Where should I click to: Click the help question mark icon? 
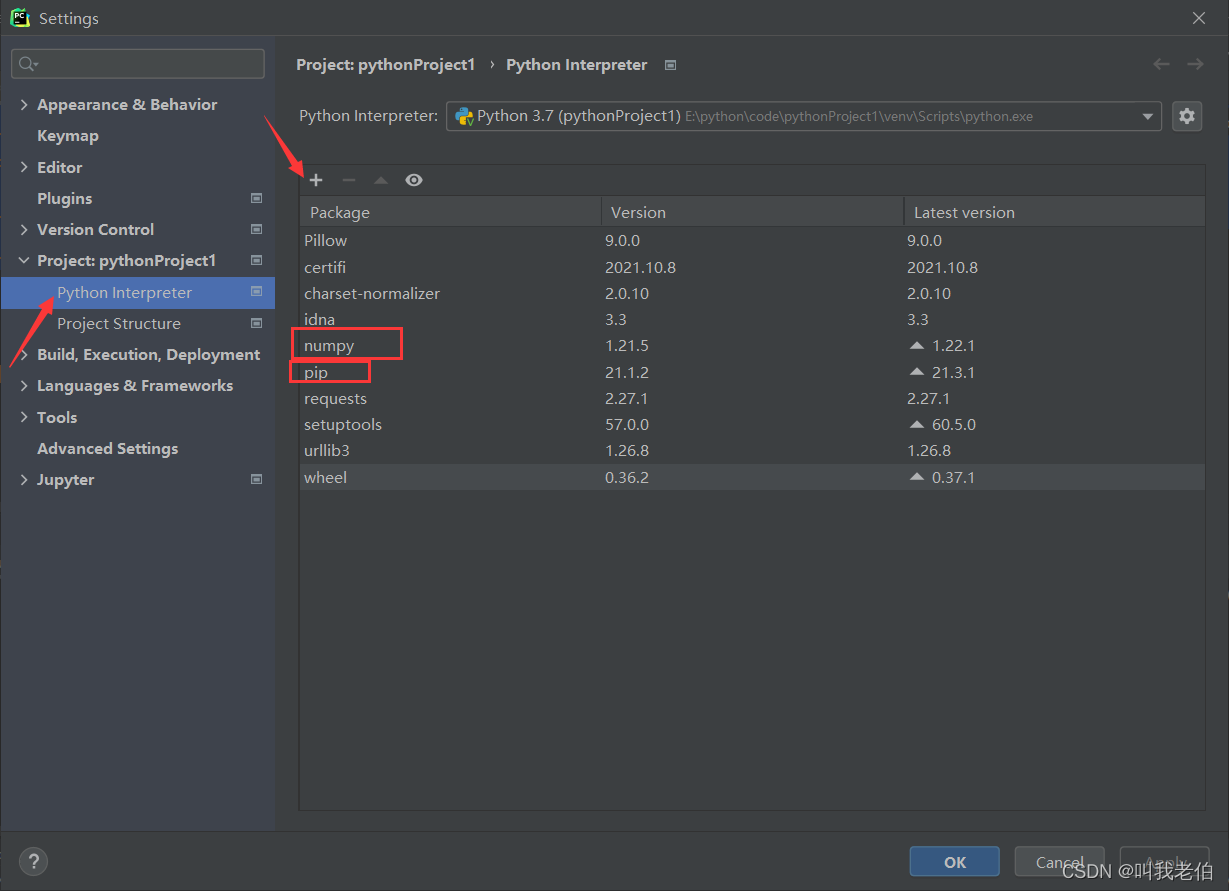(x=33, y=861)
